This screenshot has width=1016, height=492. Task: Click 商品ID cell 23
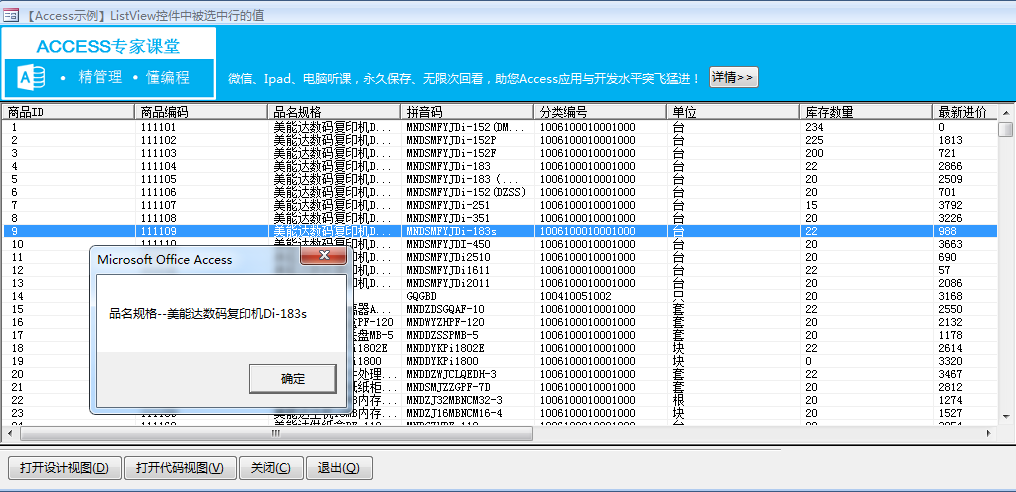(17, 412)
